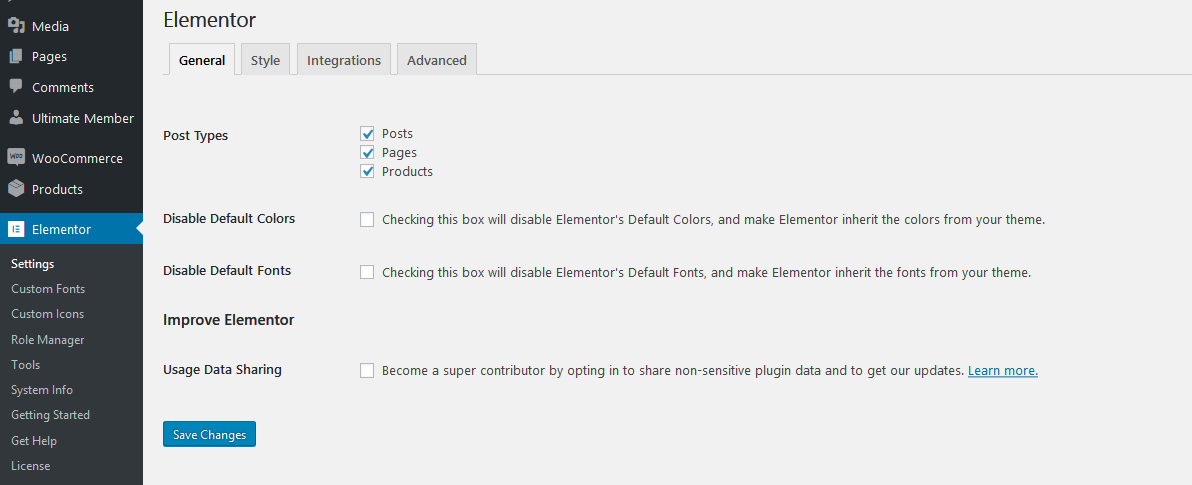This screenshot has height=485, width=1192.
Task: Switch to the Advanced tab
Action: 437,60
